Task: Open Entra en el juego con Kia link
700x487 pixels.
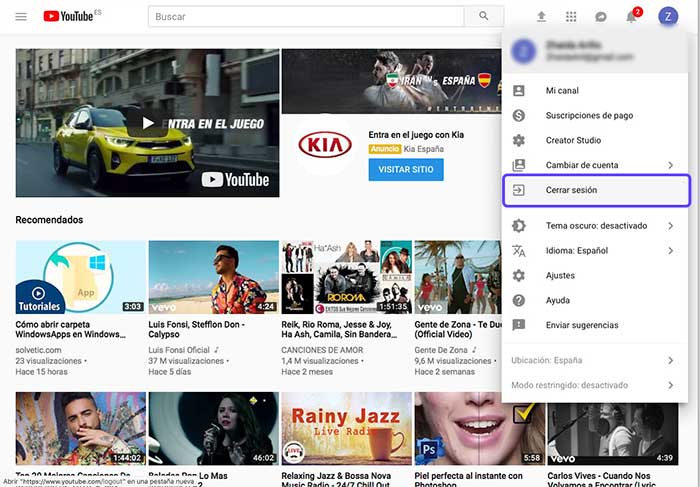Action: click(416, 135)
